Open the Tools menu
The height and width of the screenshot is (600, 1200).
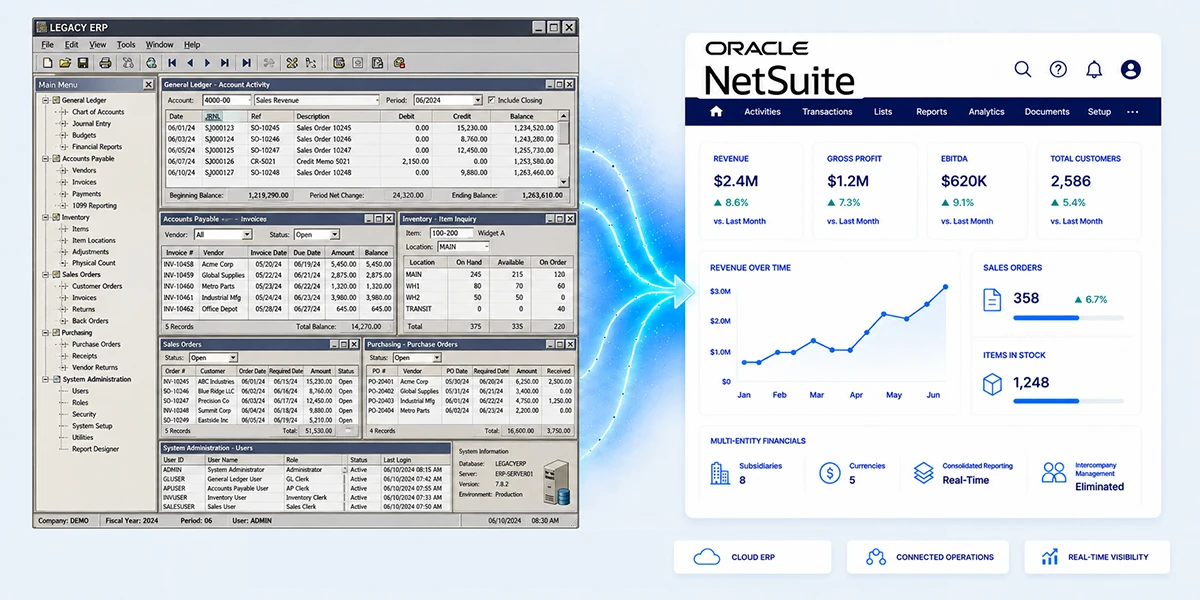coord(126,45)
